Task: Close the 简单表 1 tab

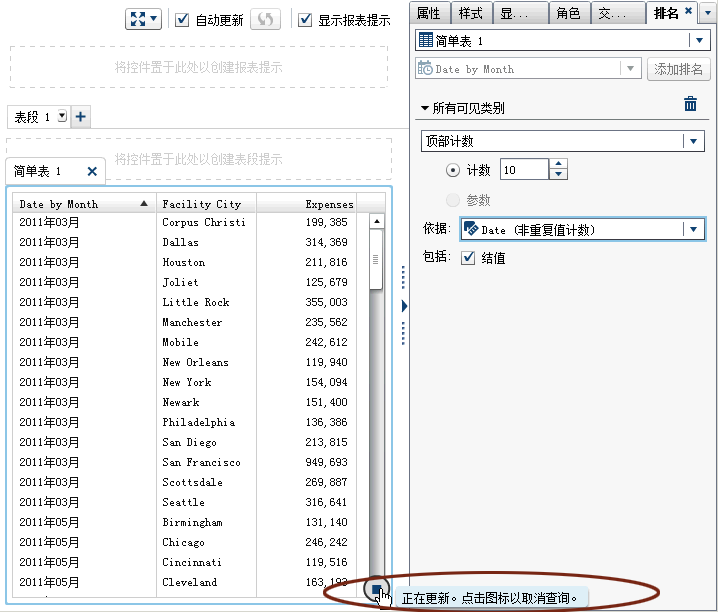Action: tap(92, 171)
